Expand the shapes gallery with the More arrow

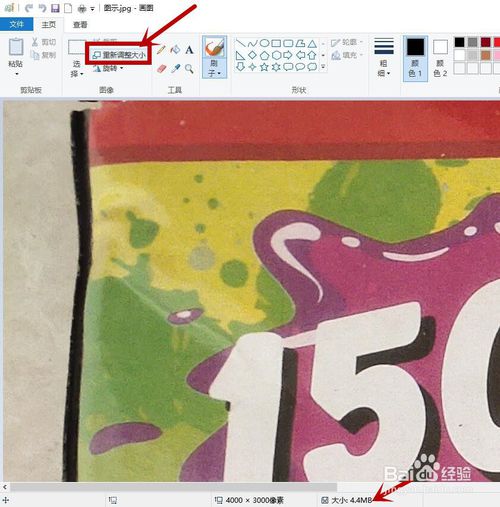click(x=323, y=67)
